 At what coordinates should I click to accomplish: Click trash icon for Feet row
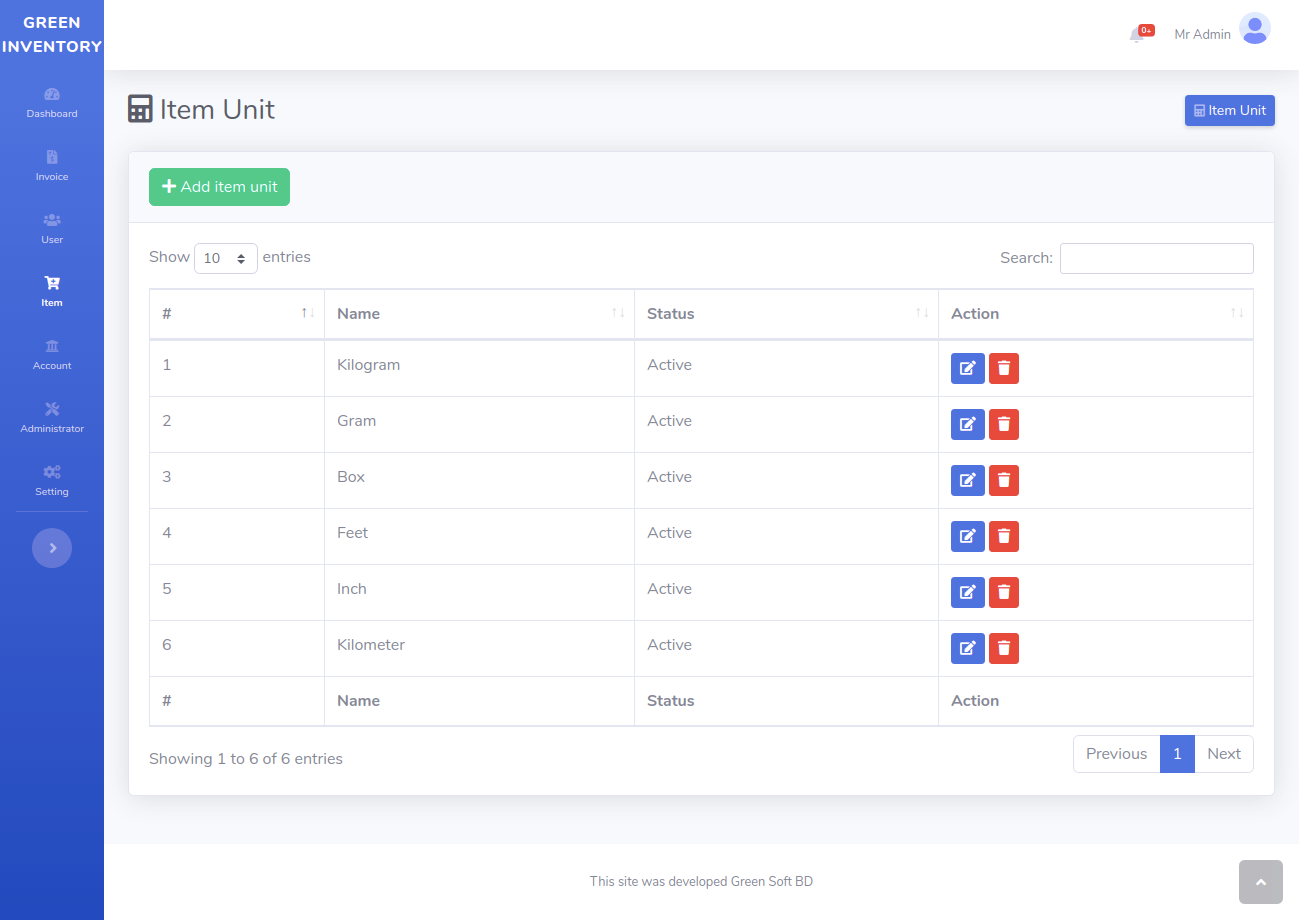coord(1004,536)
